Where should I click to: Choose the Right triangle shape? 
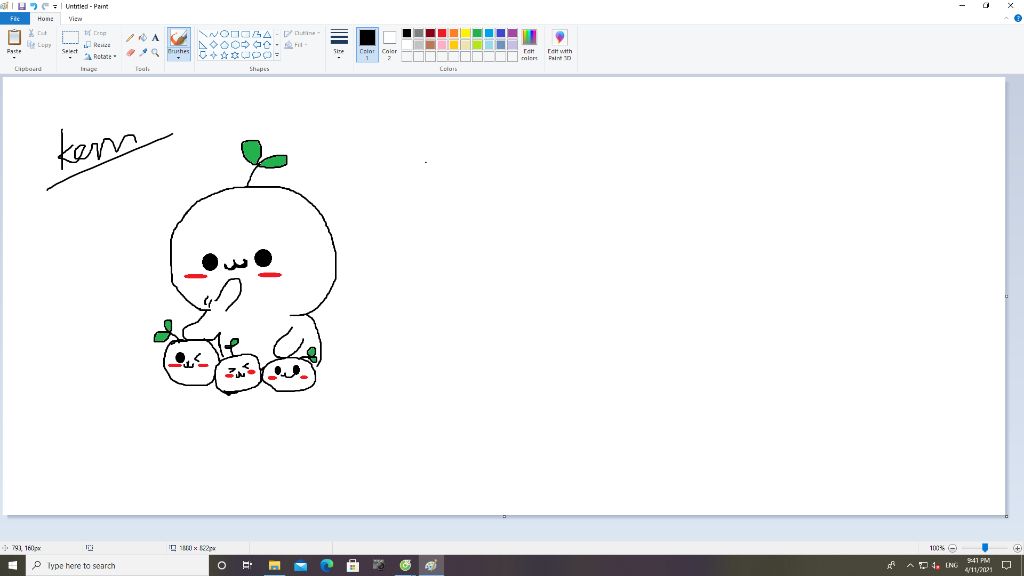coord(202,44)
